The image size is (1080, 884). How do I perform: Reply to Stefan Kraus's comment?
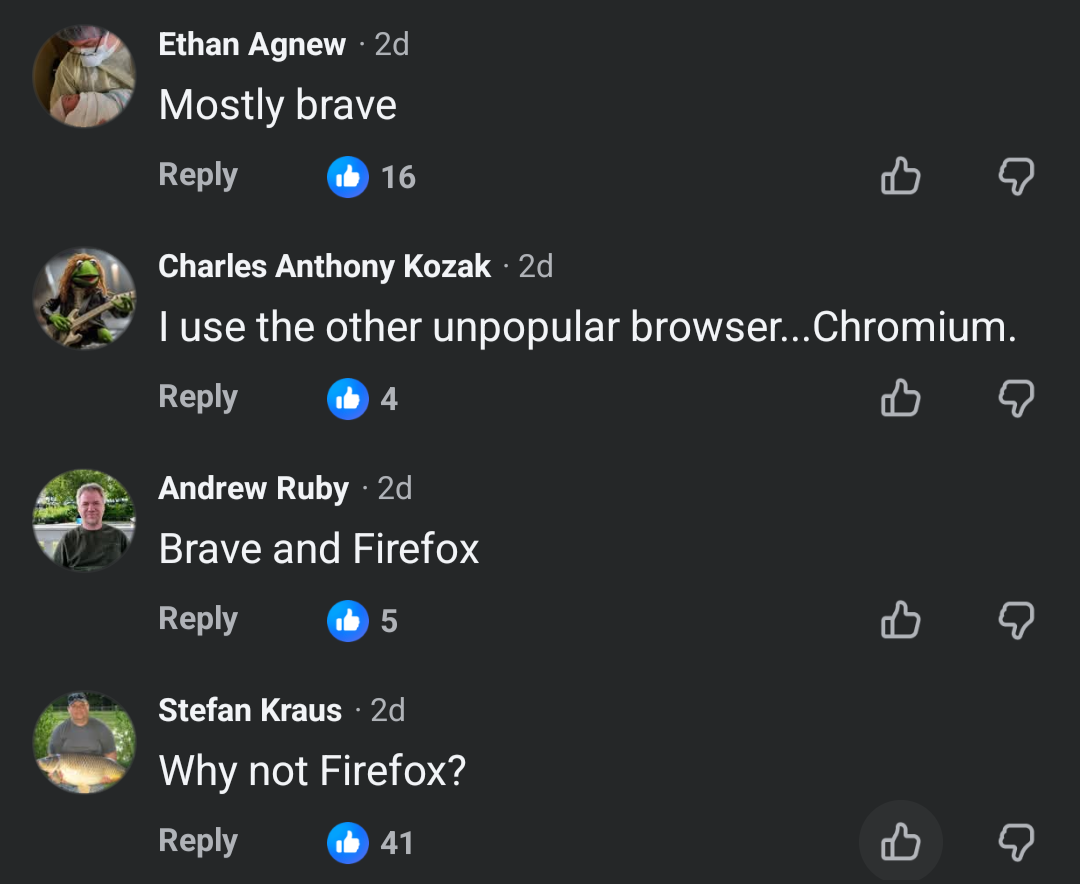(x=198, y=841)
